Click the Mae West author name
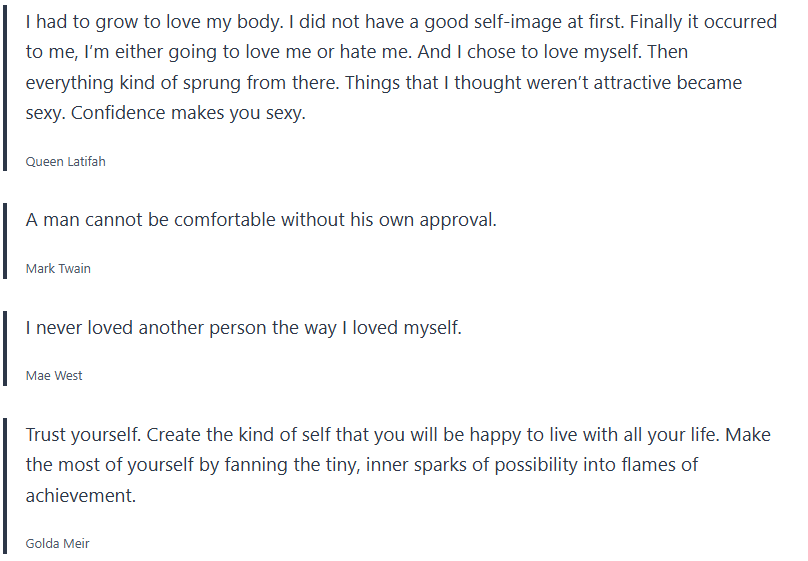This screenshot has width=808, height=561. (x=54, y=375)
